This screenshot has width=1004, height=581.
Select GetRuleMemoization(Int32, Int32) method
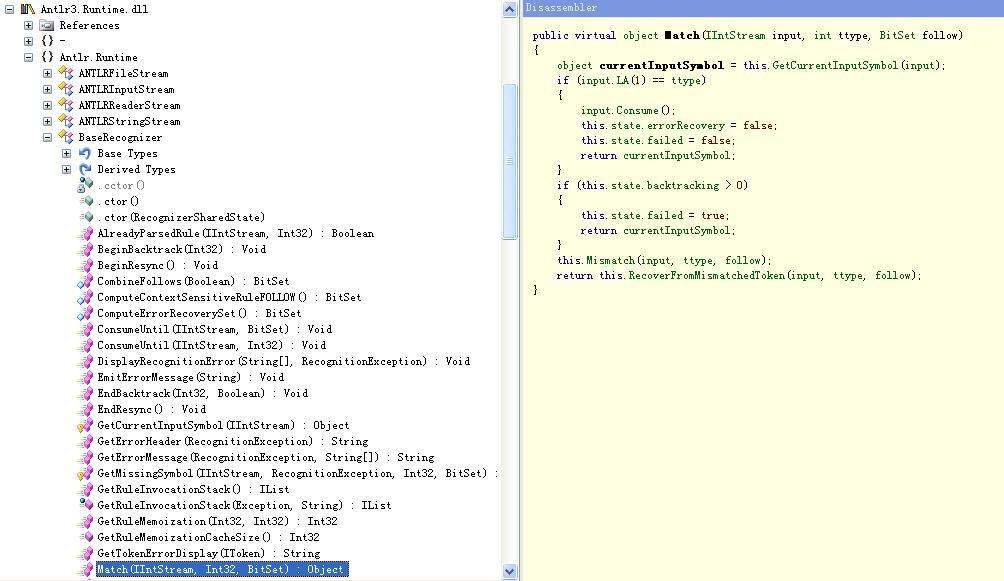[217, 521]
